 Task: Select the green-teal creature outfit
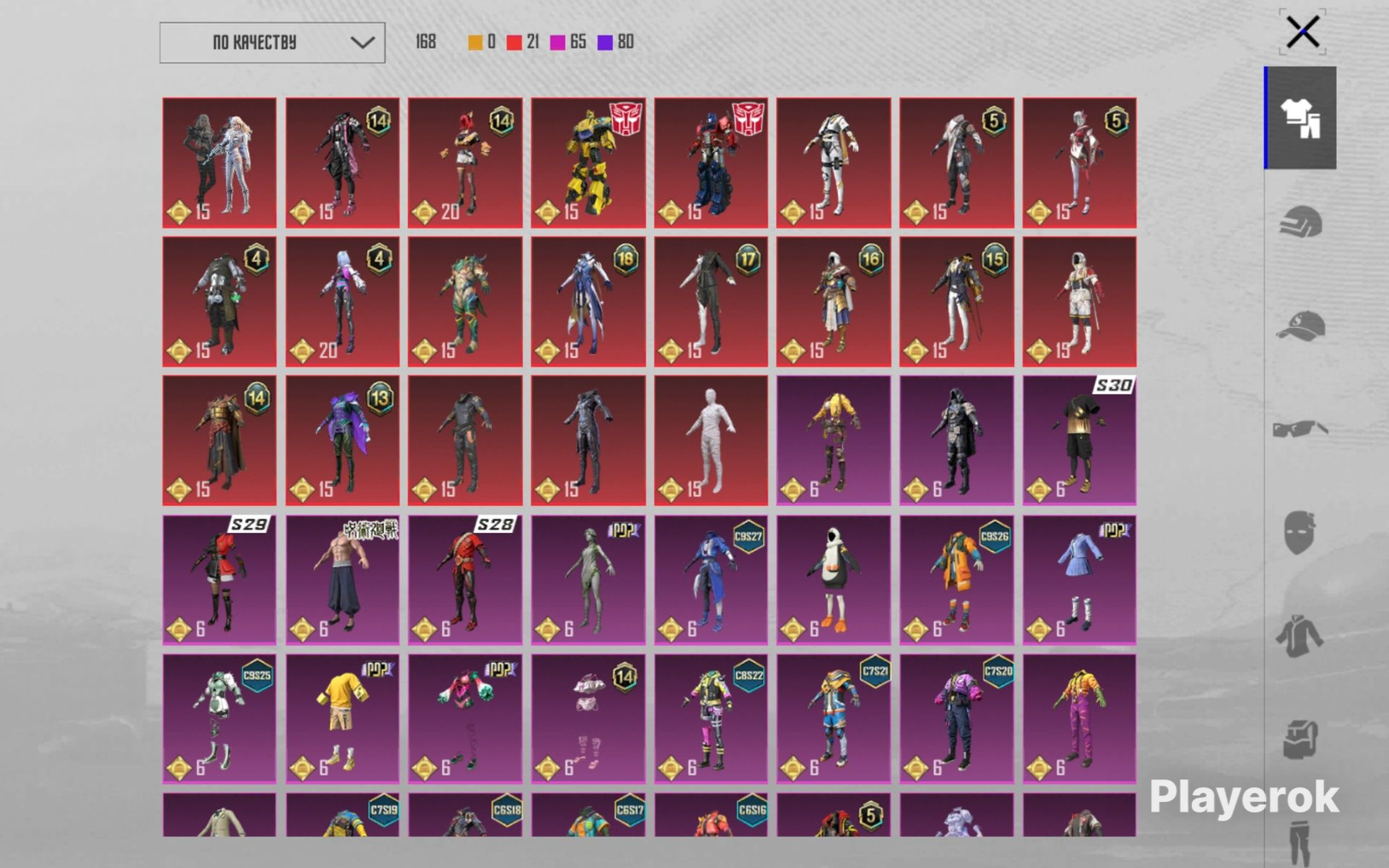click(x=465, y=302)
